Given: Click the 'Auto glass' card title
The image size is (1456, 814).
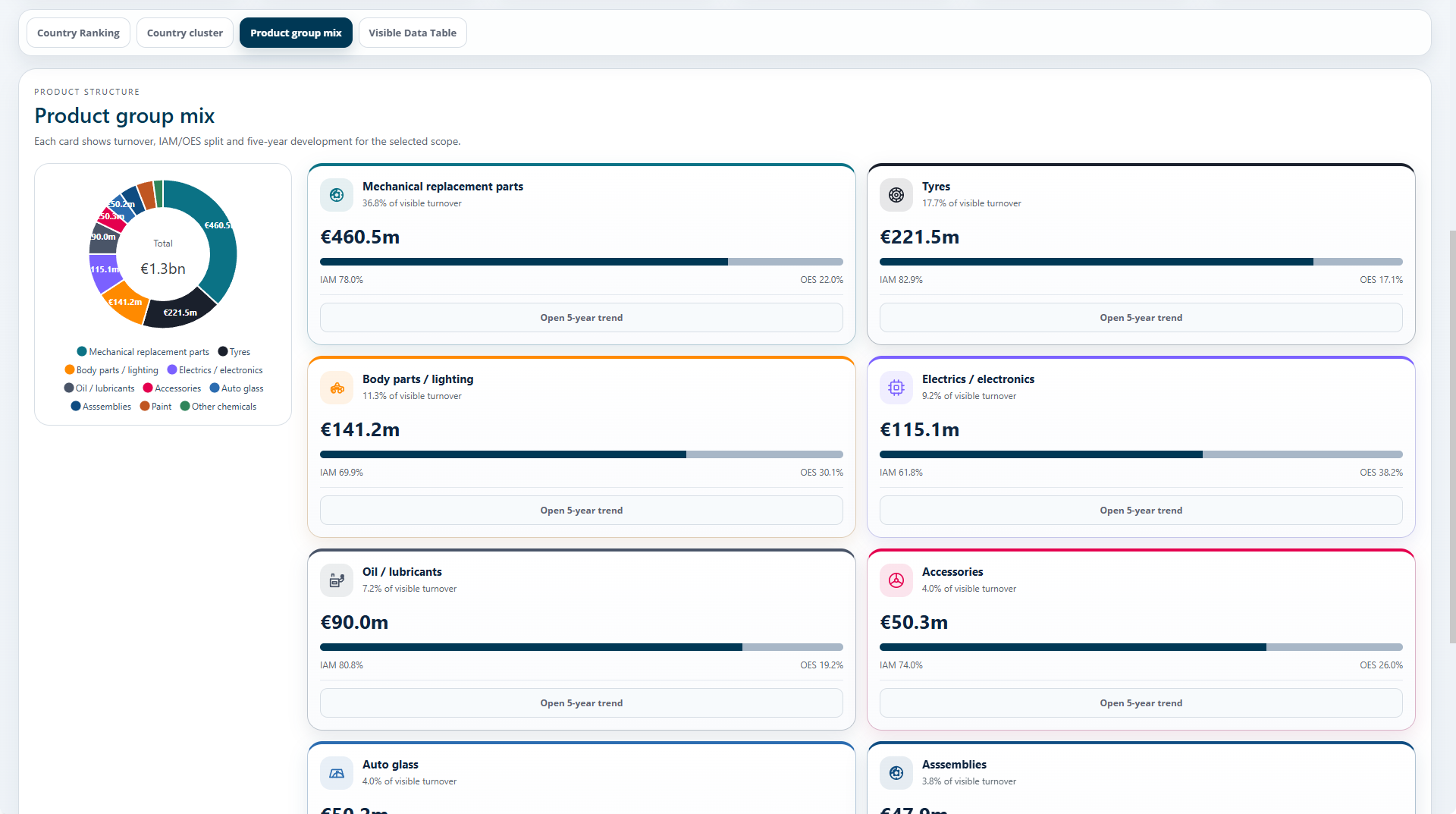Looking at the screenshot, I should click(391, 765).
